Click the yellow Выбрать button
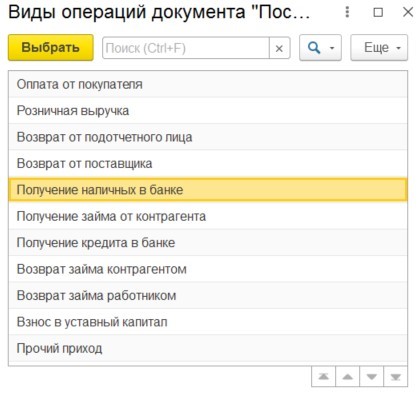 51,48
